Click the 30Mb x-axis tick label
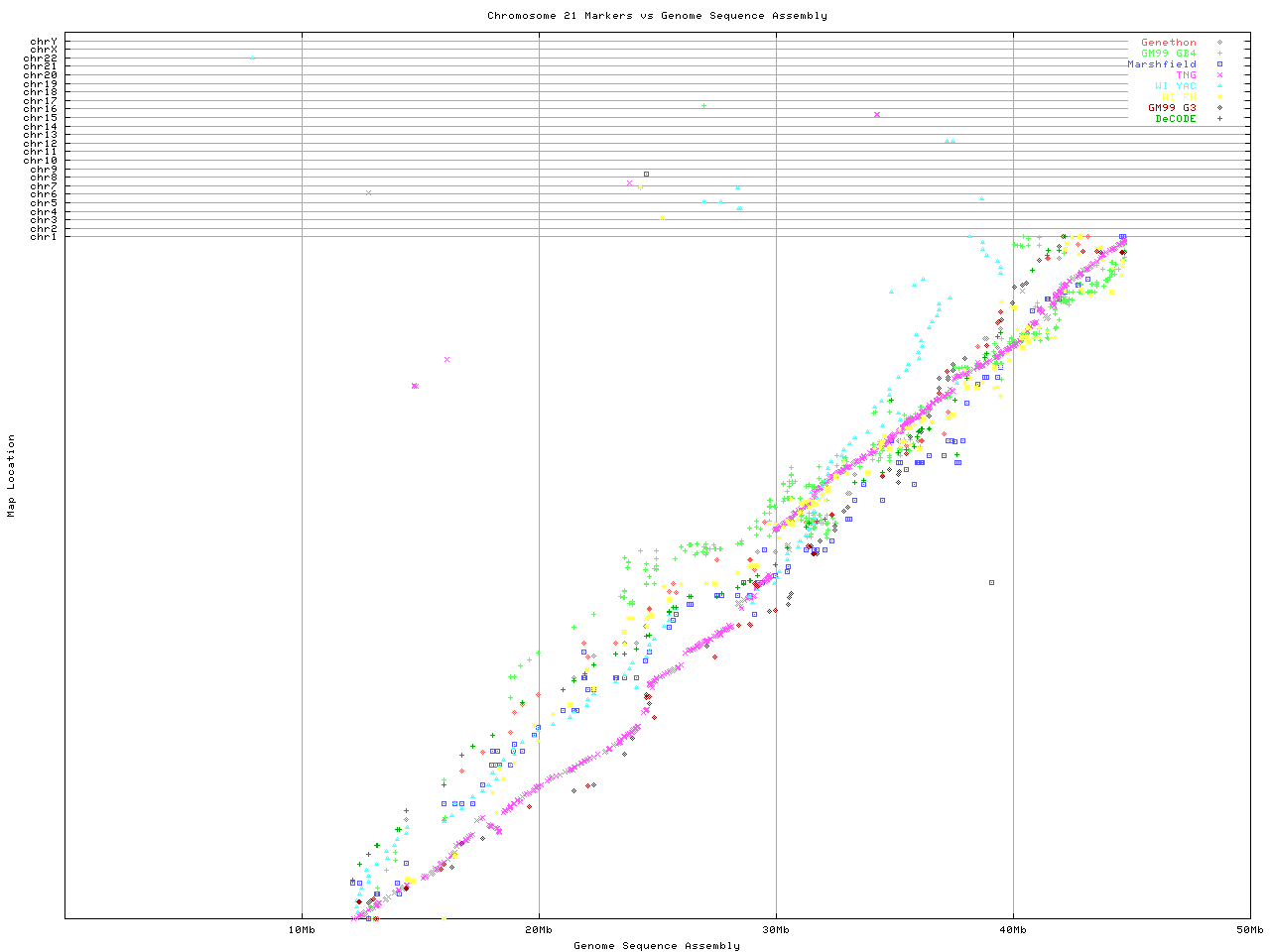Screen dimensions: 1270x952 776,930
